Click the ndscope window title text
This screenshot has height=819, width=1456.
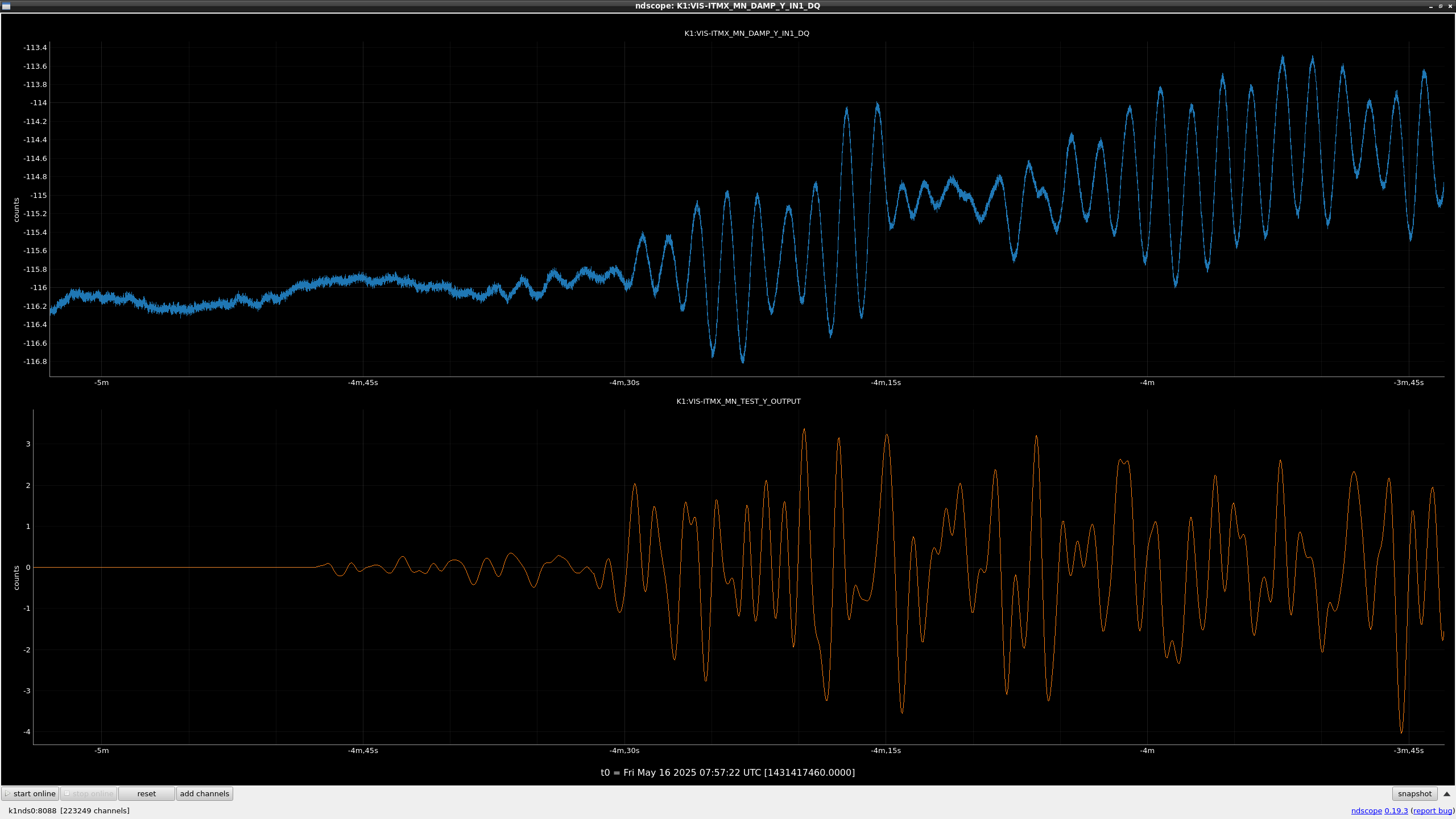coord(727,6)
